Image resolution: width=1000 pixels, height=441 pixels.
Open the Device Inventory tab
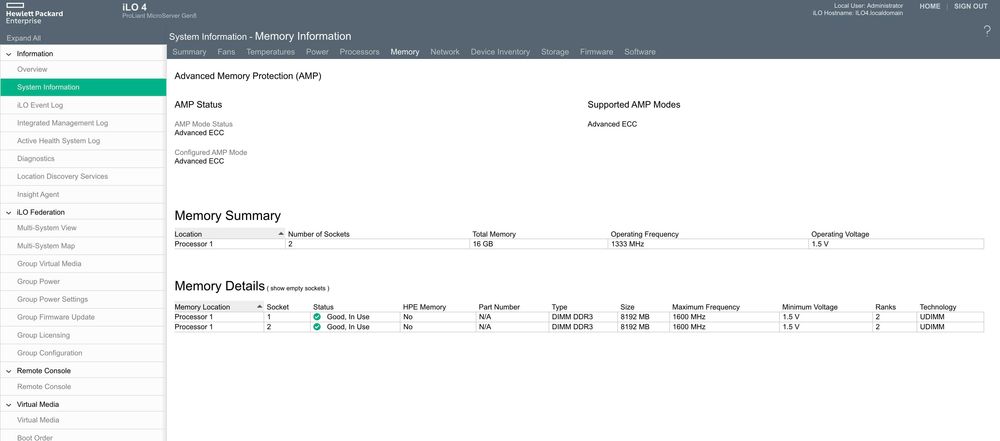point(500,51)
